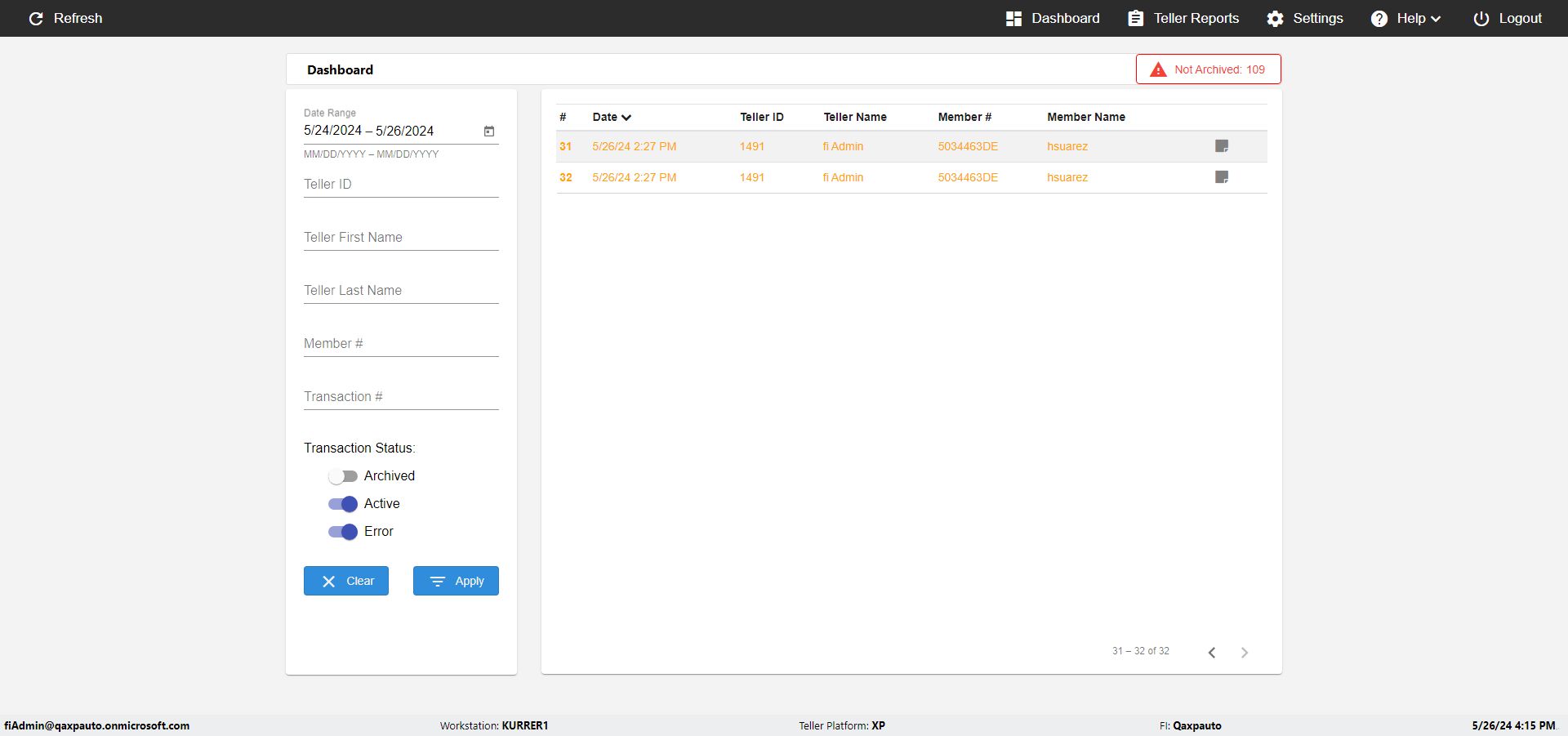
Task: Click the date 5/26/24 2:27 PM in row 31
Action: coord(635,146)
